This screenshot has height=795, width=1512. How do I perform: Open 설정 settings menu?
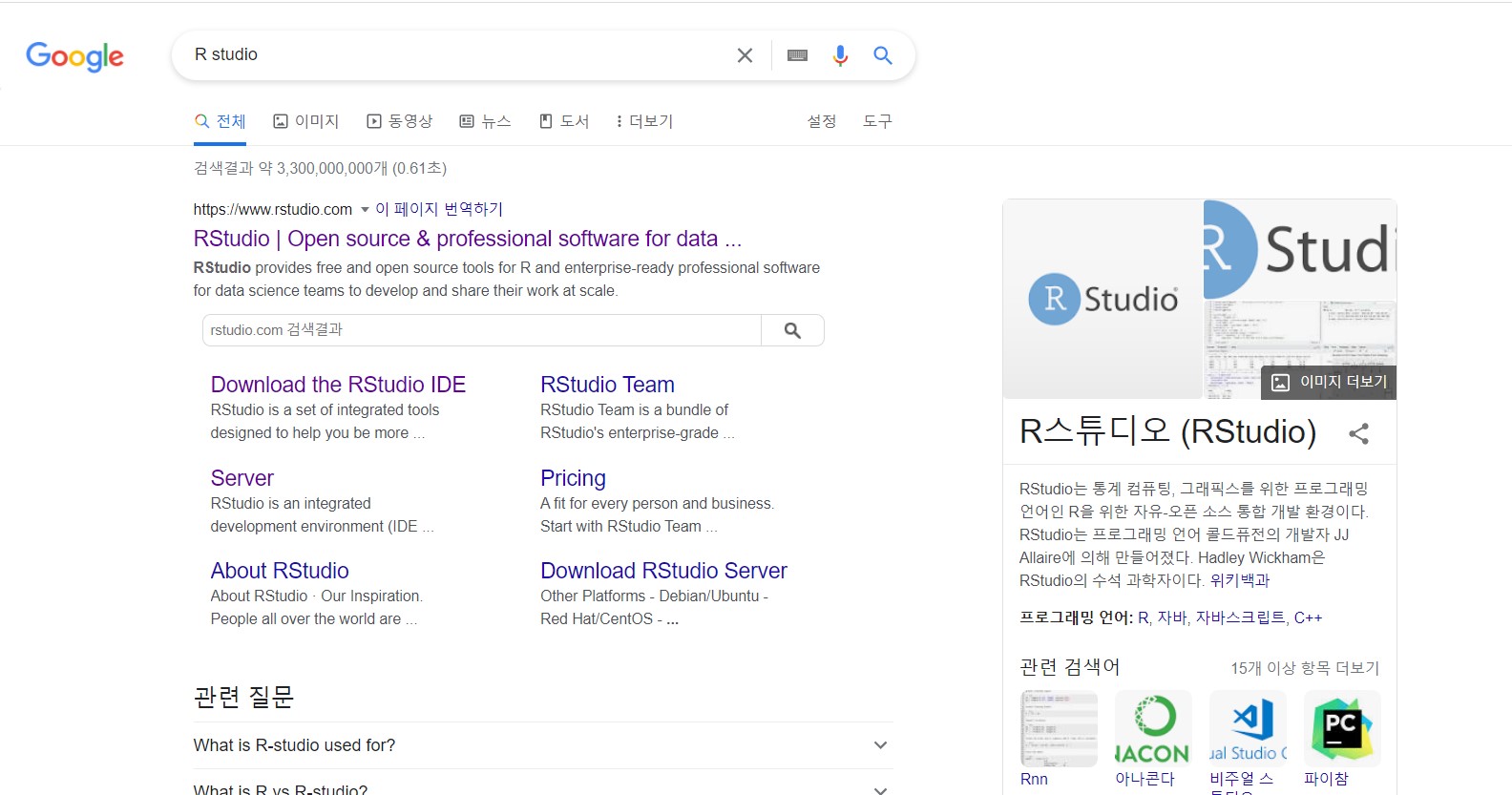click(822, 121)
